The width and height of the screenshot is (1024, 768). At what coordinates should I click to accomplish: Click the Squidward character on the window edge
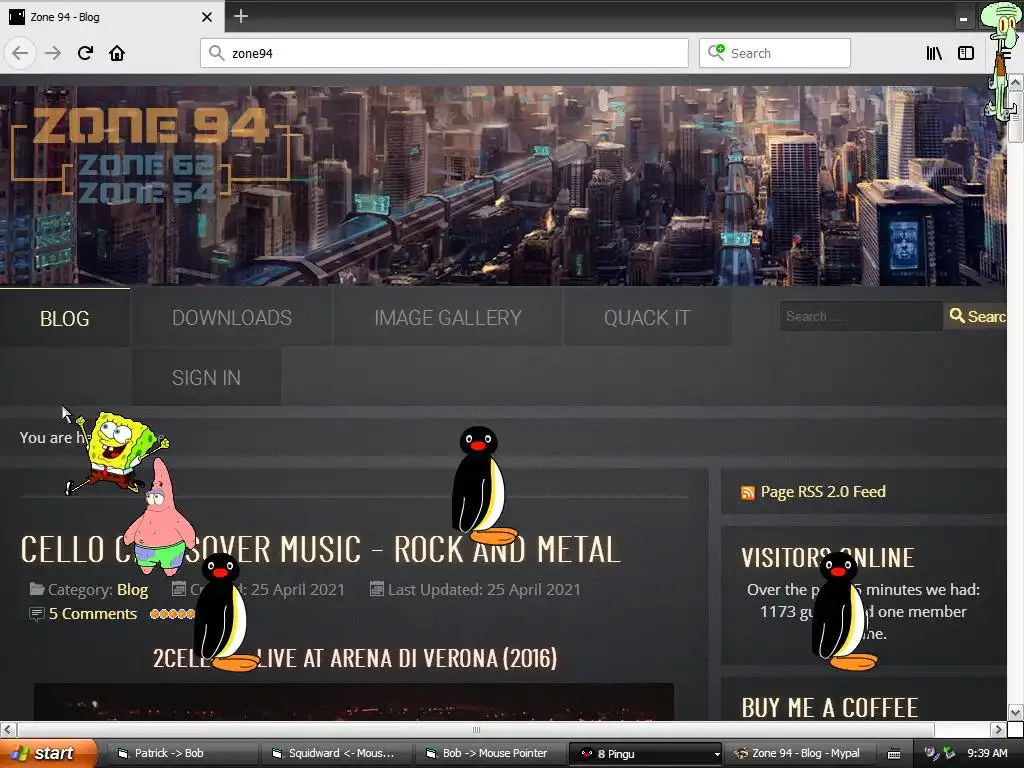pyautogui.click(x=1001, y=60)
